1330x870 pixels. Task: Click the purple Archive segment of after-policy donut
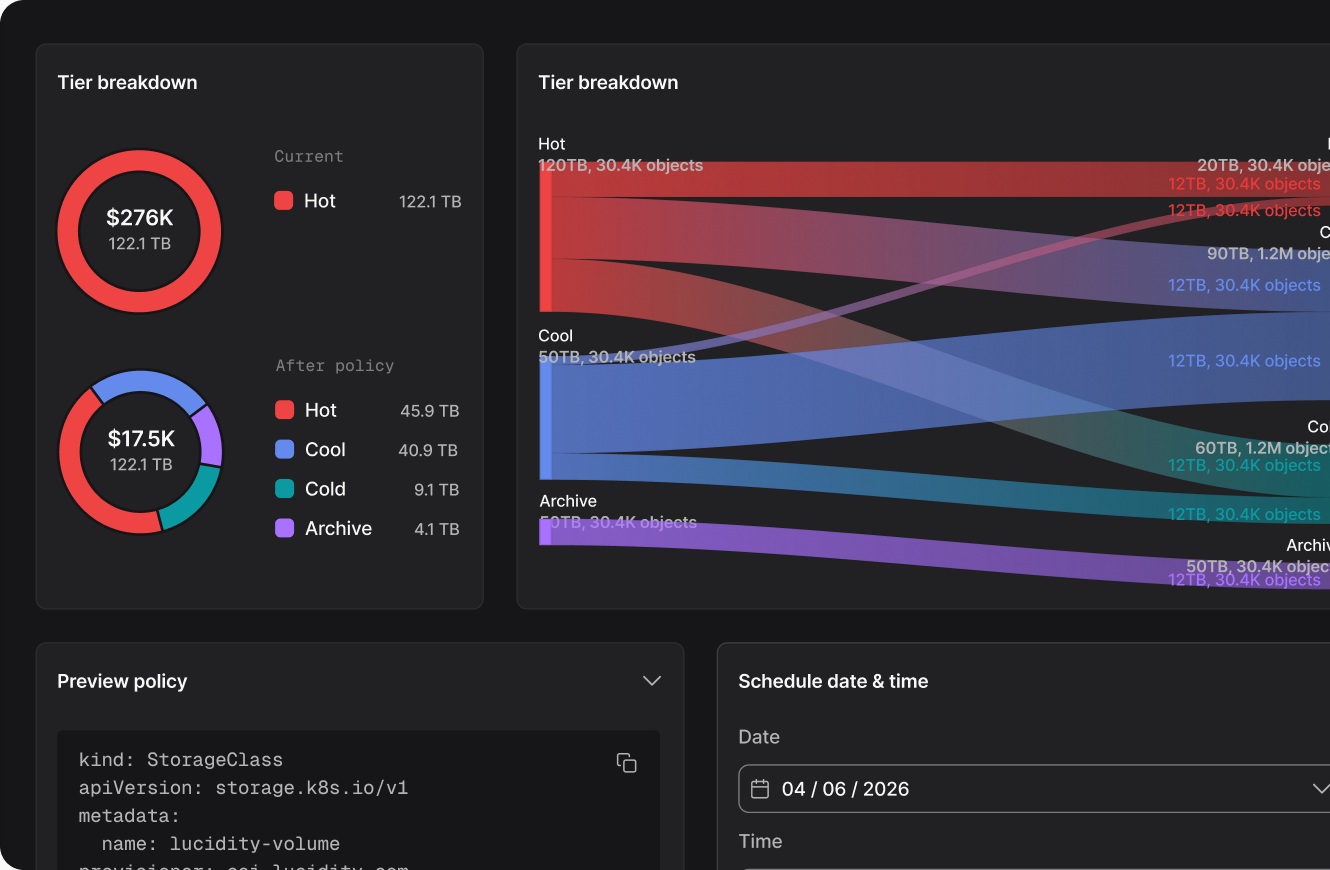pyautogui.click(x=209, y=437)
